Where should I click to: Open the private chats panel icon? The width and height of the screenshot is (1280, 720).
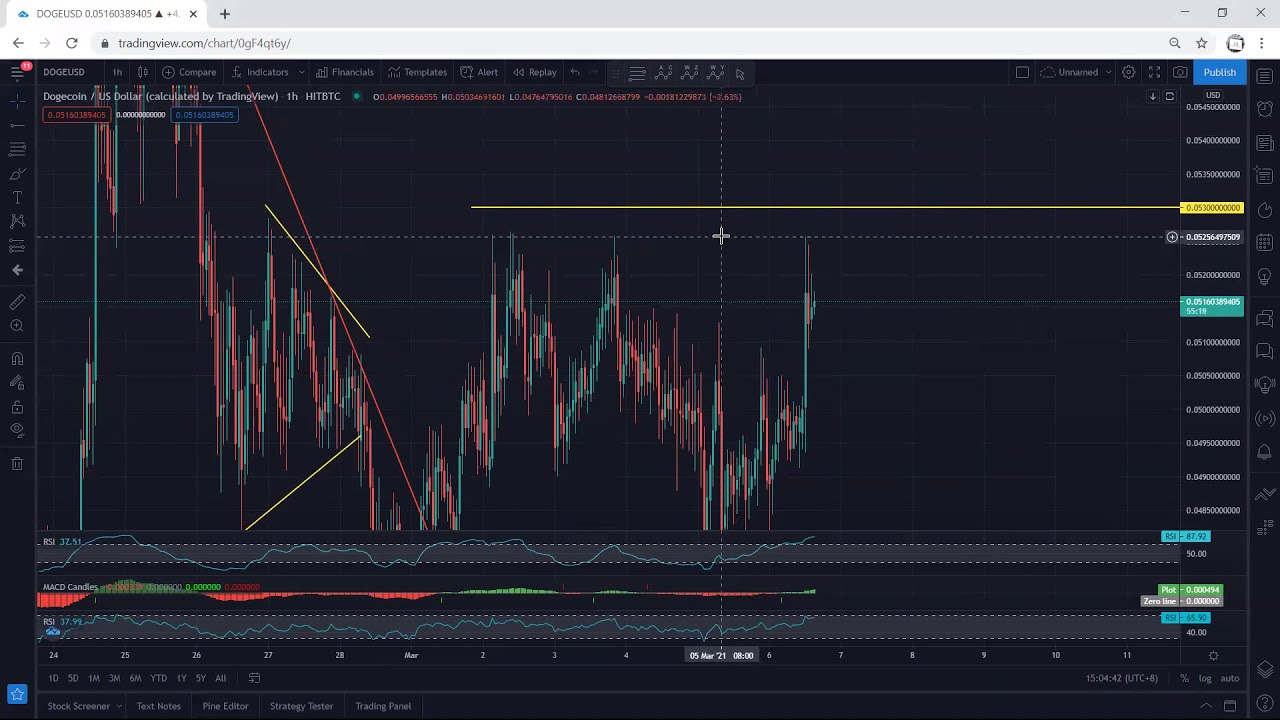coord(1265,351)
